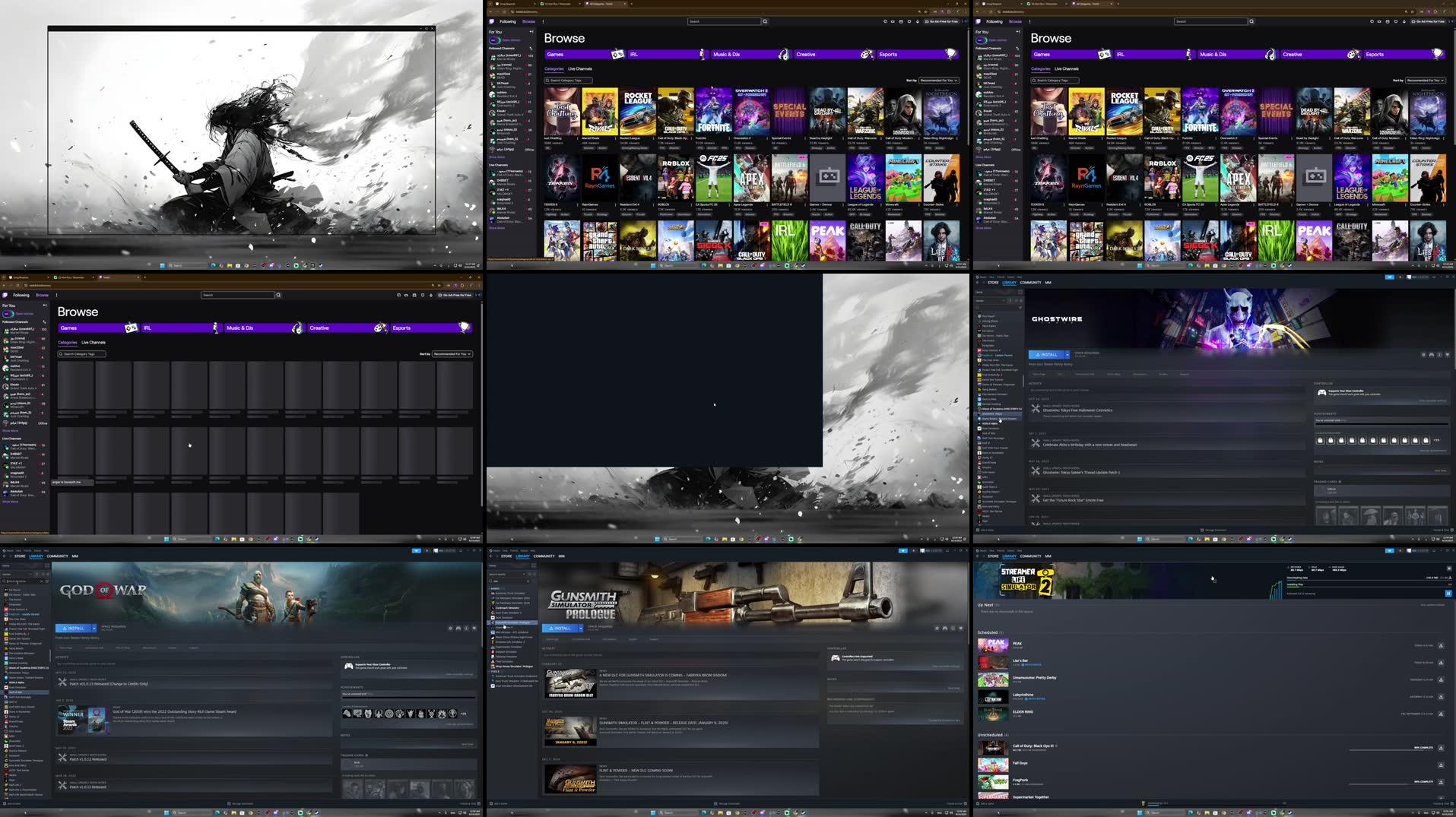Click the download icon on the Fall Guys row
Viewport: 1456px width, 817px height.
click(1441, 765)
